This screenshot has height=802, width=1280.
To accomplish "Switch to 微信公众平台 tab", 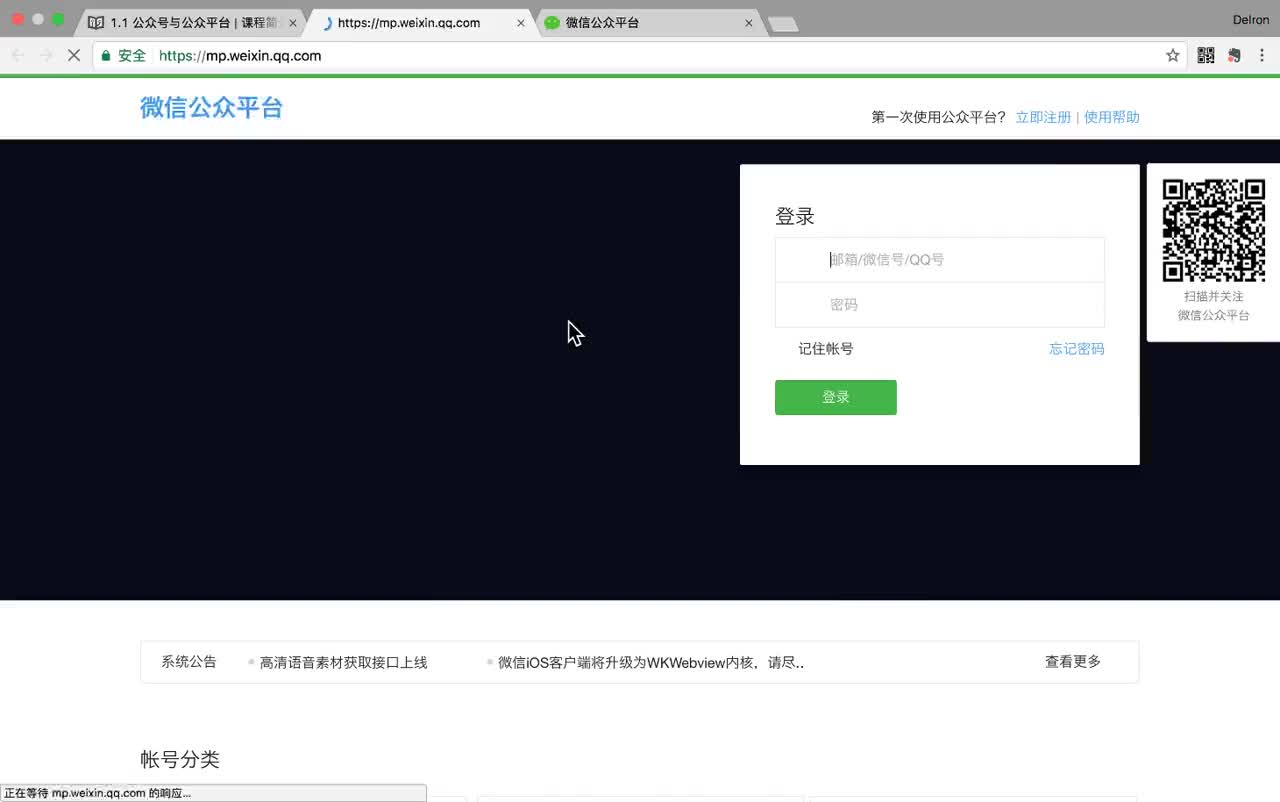I will point(648,22).
